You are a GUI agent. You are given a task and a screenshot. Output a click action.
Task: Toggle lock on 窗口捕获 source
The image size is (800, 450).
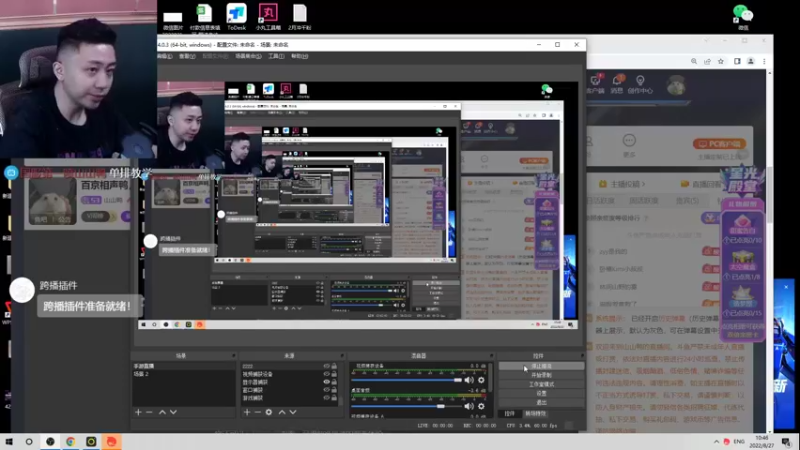tap(334, 389)
